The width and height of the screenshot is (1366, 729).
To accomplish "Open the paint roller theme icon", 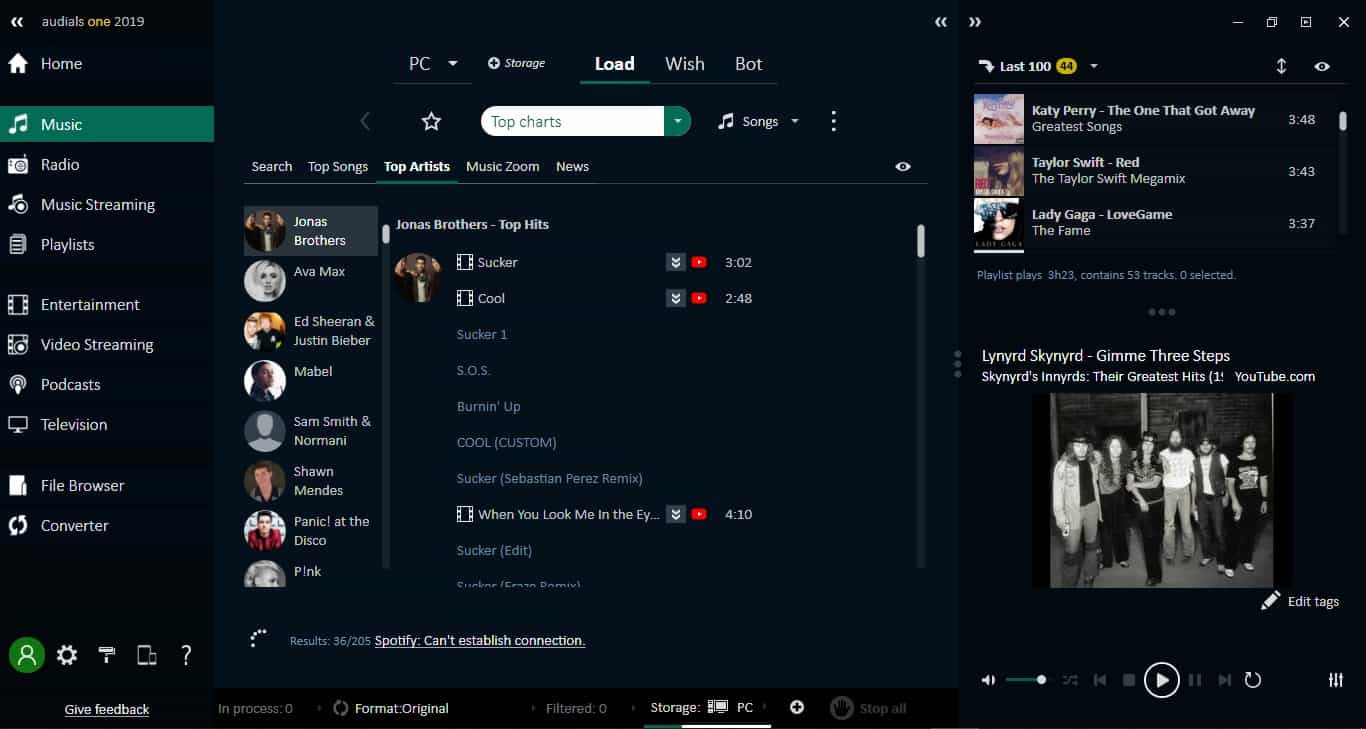I will (107, 655).
